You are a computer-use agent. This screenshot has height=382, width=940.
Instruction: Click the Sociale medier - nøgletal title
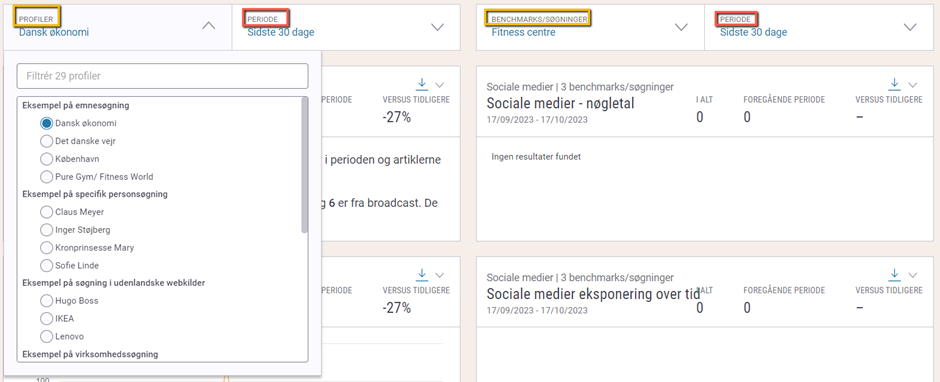(x=561, y=103)
